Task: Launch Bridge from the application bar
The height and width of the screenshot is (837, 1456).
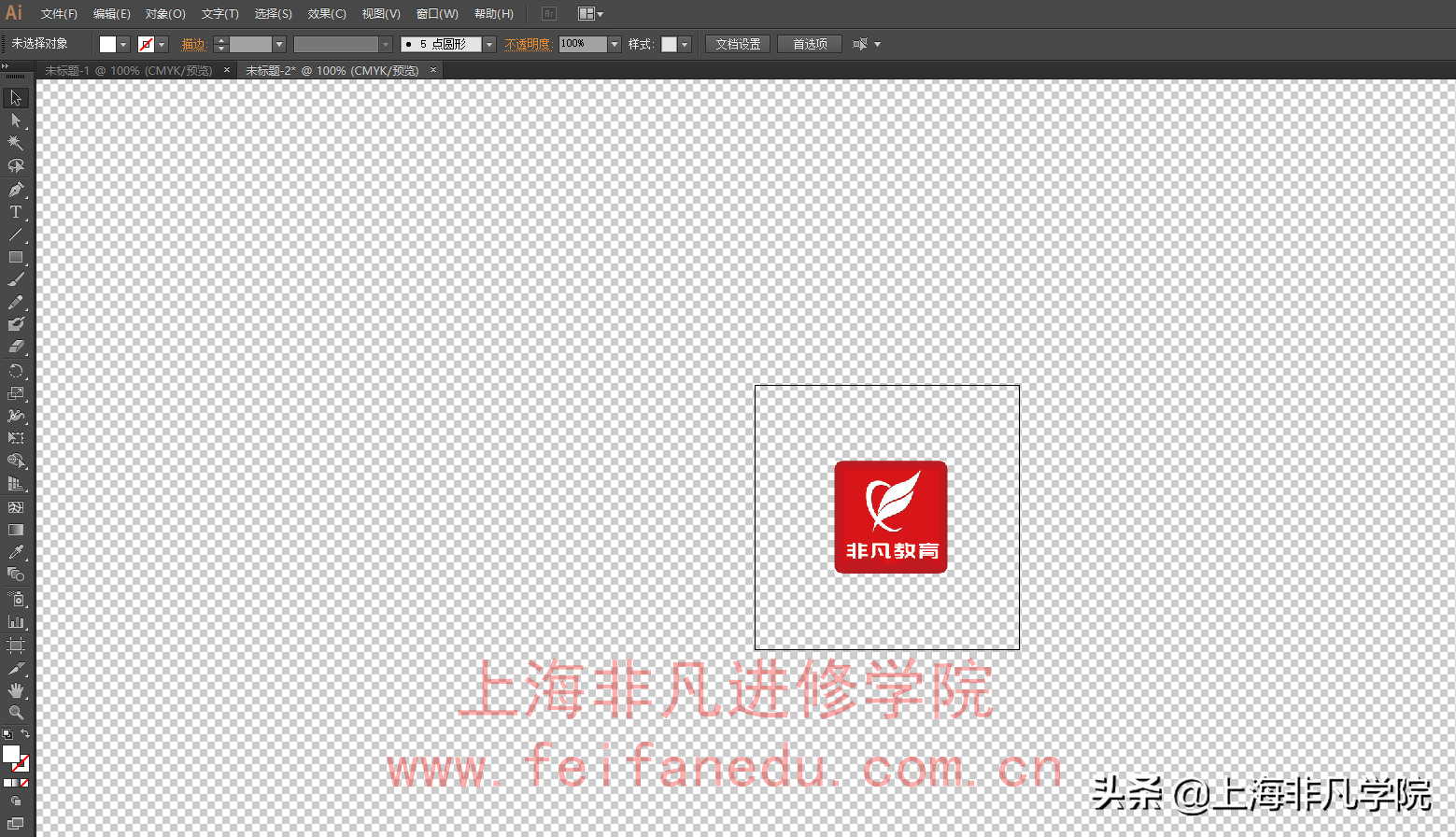Action: [548, 13]
